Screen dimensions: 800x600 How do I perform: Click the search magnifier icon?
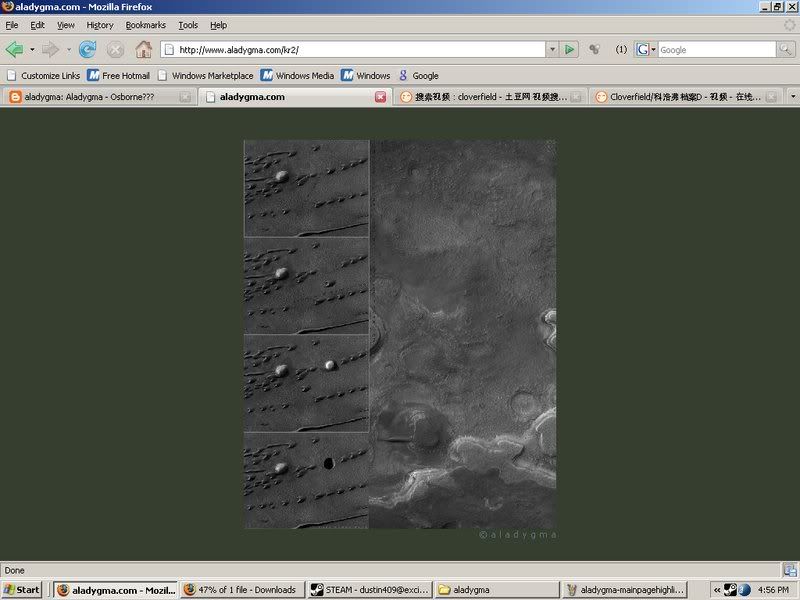[x=787, y=49]
